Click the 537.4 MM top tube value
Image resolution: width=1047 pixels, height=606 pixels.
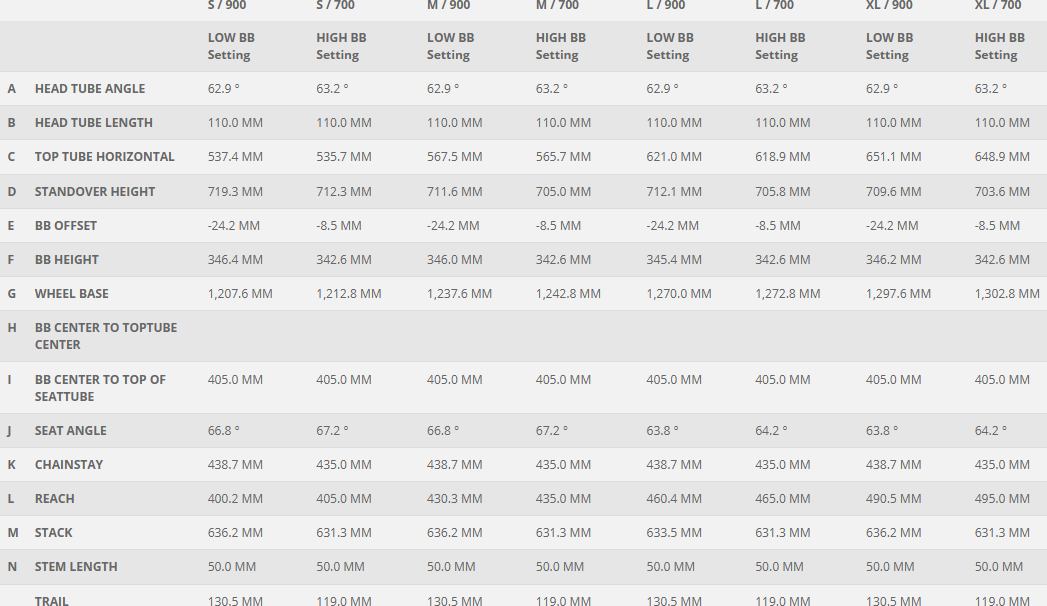click(x=235, y=157)
